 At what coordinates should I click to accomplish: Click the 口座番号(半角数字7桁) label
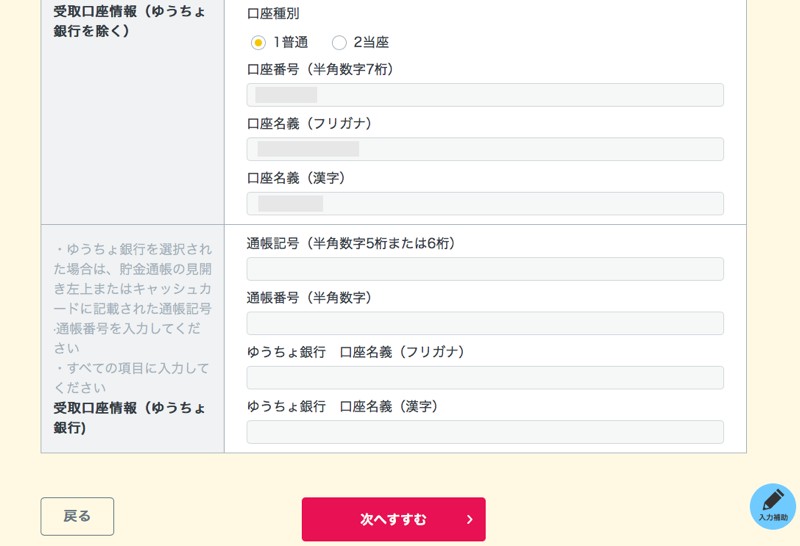click(x=321, y=69)
